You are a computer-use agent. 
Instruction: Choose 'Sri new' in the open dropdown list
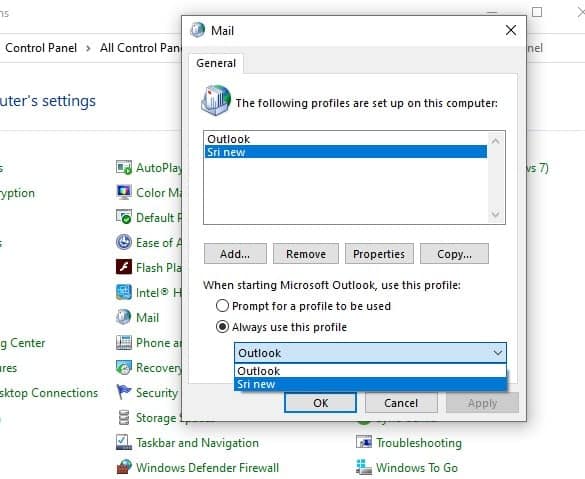coord(370,384)
